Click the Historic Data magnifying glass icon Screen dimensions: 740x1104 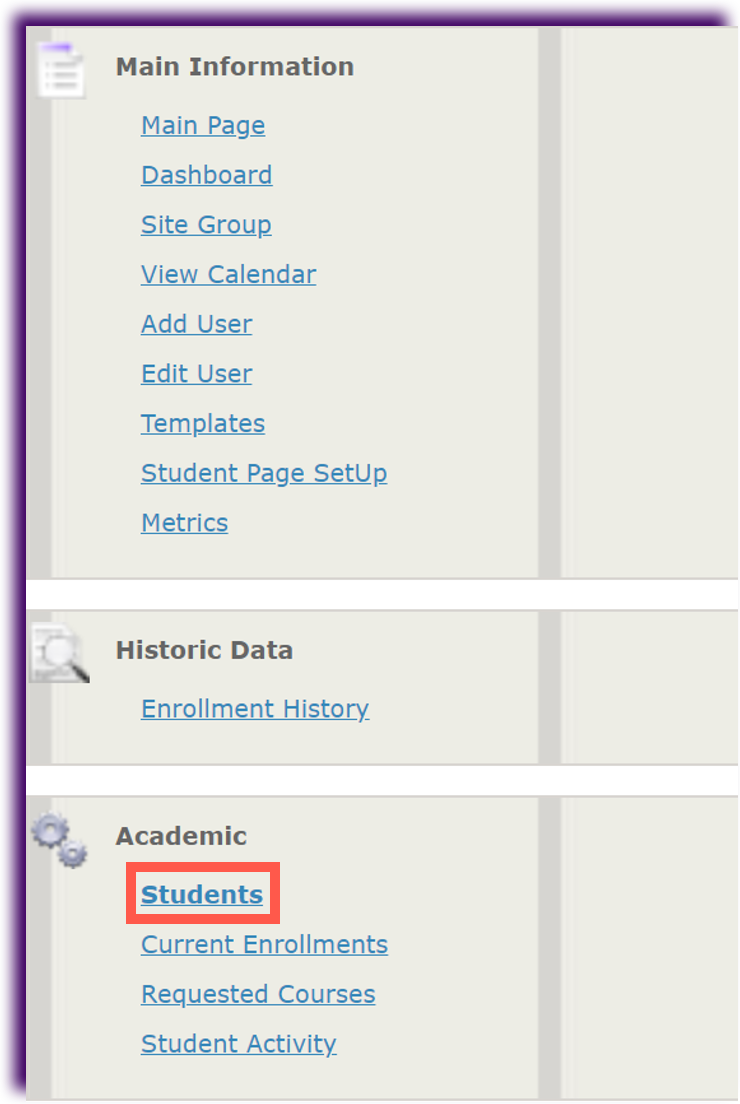pos(58,653)
